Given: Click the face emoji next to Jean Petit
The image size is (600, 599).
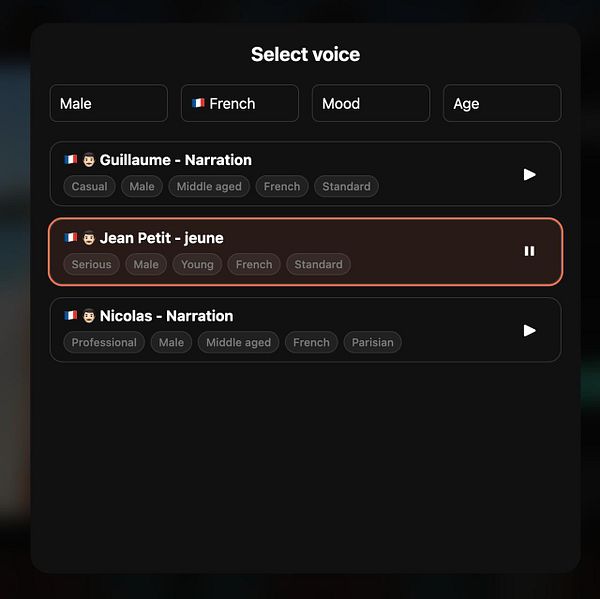Looking at the screenshot, I should [89, 238].
